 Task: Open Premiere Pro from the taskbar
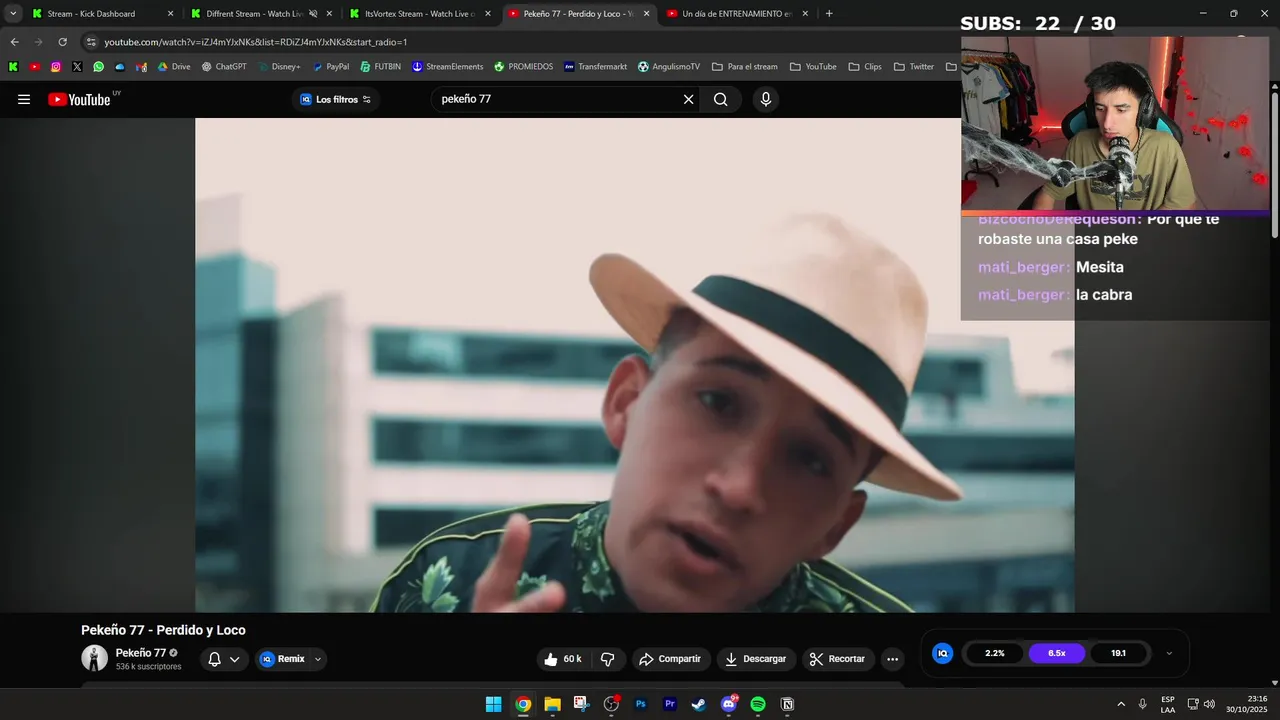coord(670,704)
